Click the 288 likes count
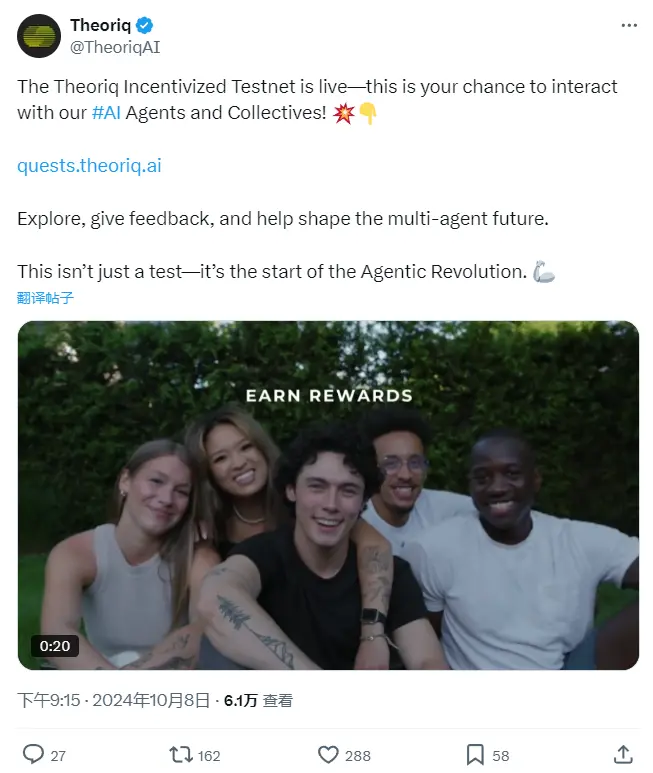 click(x=358, y=756)
